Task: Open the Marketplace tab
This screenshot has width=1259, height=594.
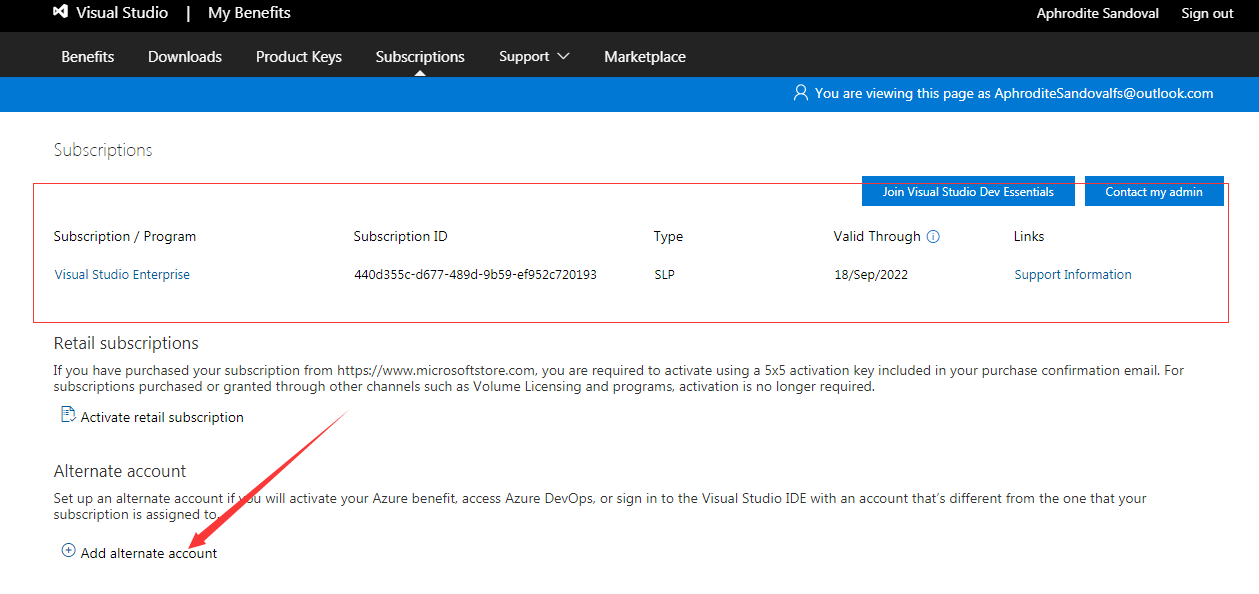Action: tap(645, 57)
